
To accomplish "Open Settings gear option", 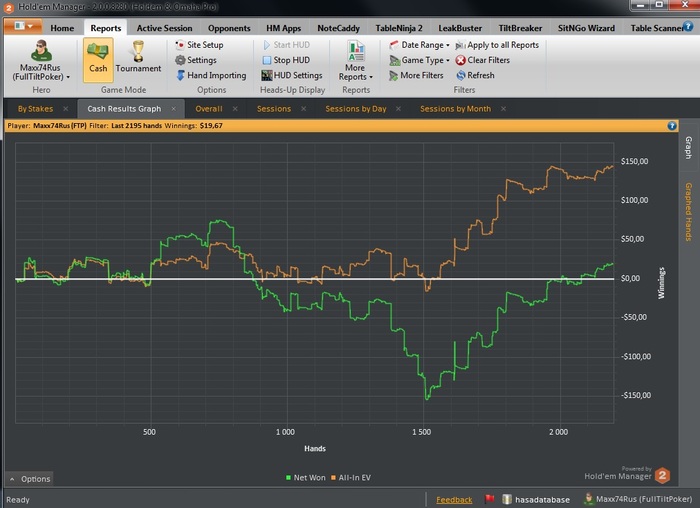I will pyautogui.click(x=196, y=60).
